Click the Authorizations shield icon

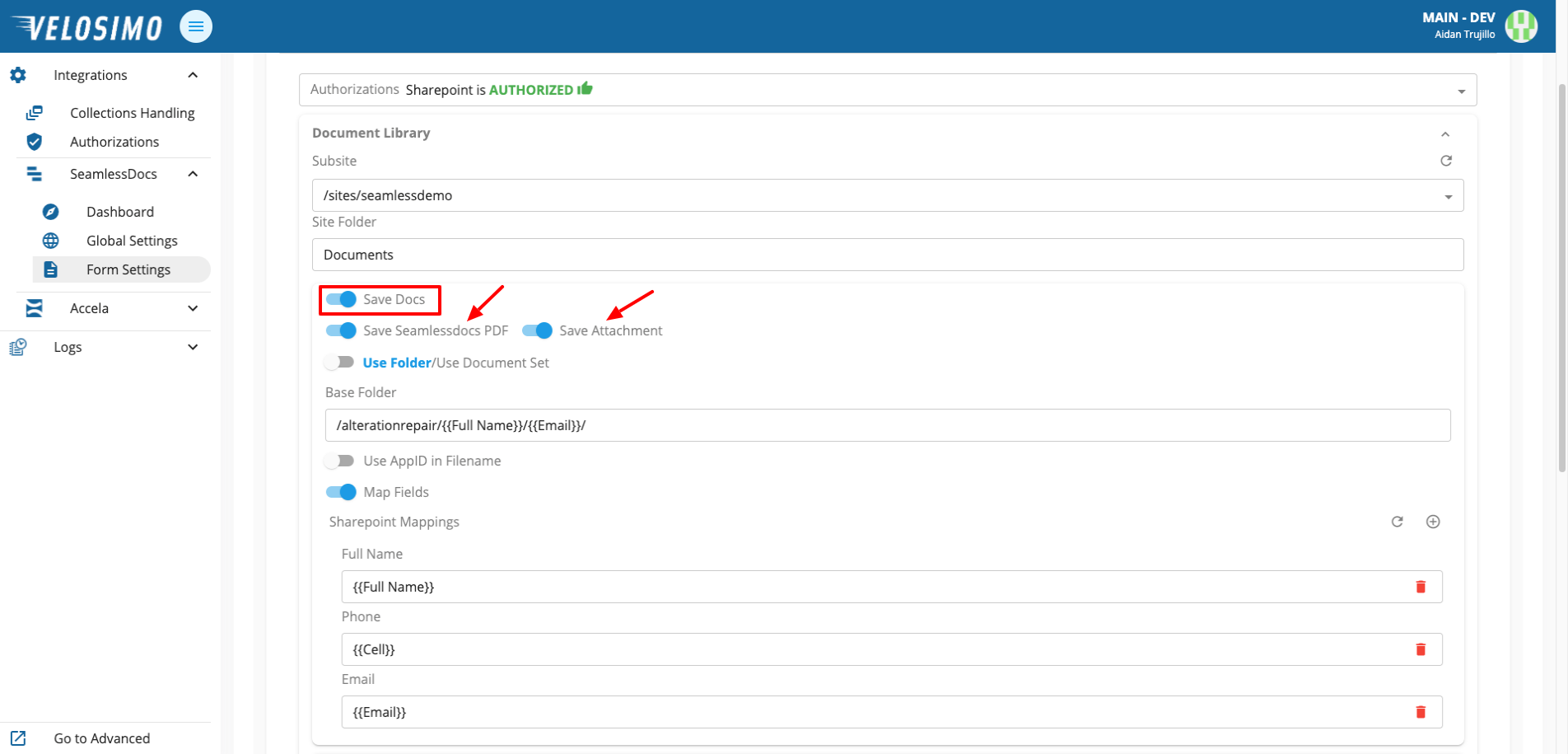(34, 142)
